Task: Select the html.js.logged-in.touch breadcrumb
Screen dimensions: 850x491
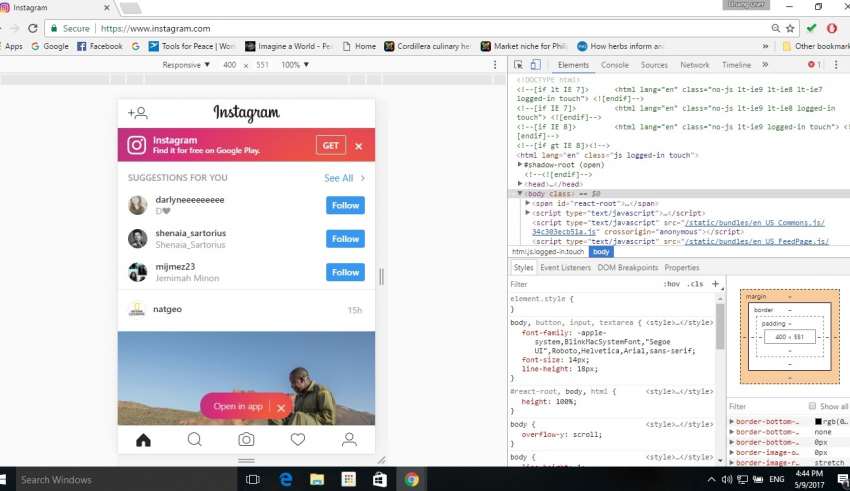Action: pos(548,252)
